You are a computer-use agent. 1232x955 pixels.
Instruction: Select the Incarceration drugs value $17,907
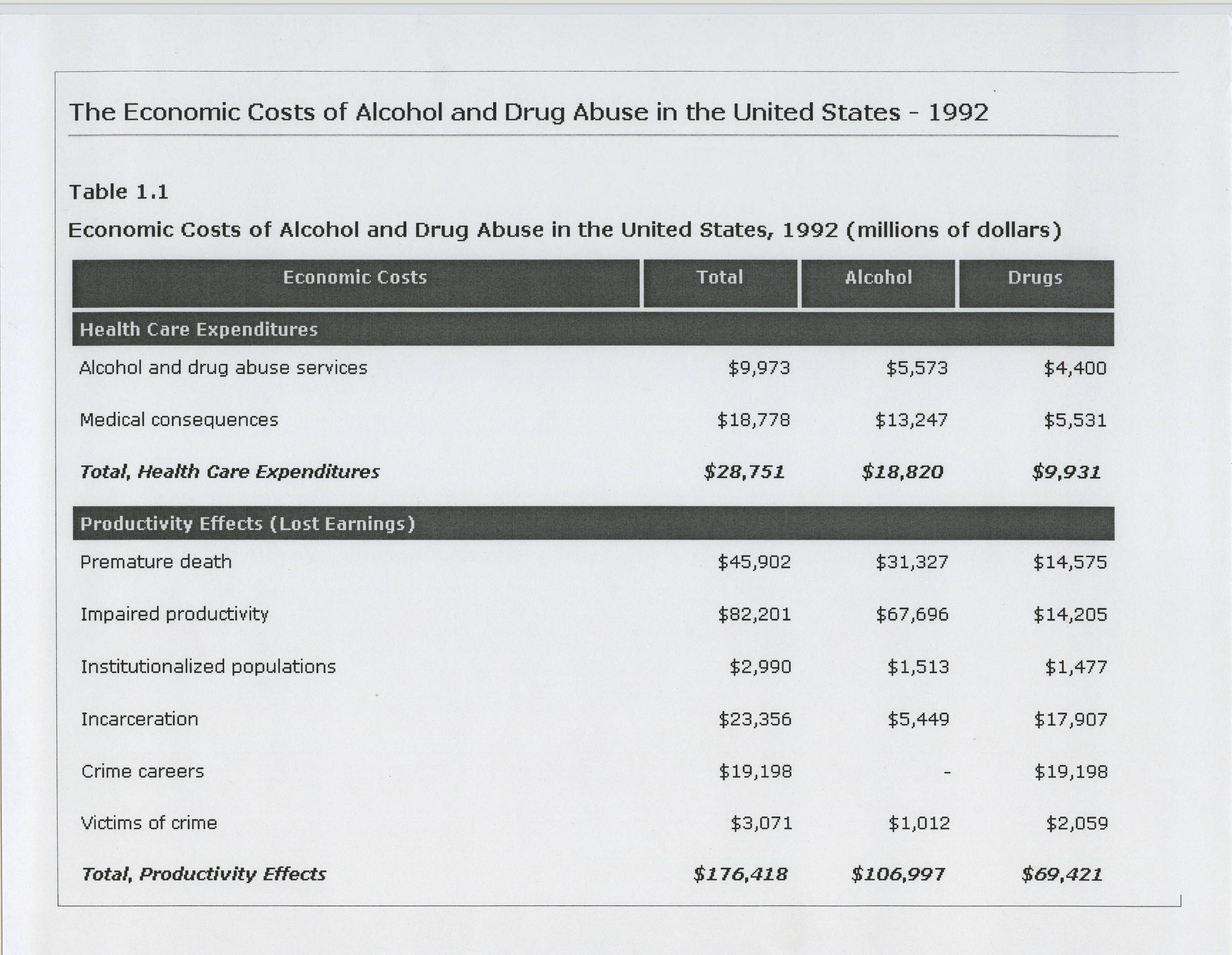point(1070,719)
